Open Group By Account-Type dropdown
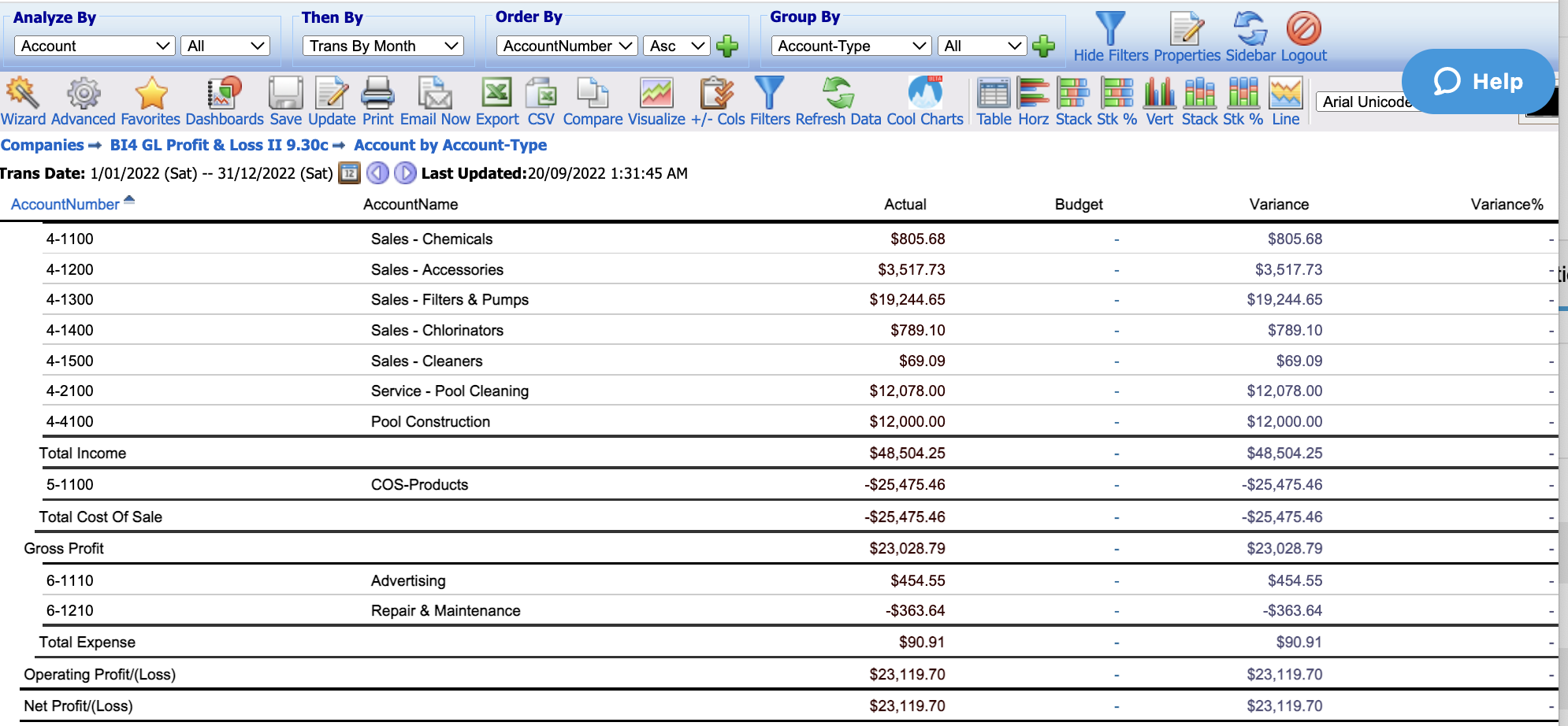This screenshot has height=726, width=1568. [851, 46]
